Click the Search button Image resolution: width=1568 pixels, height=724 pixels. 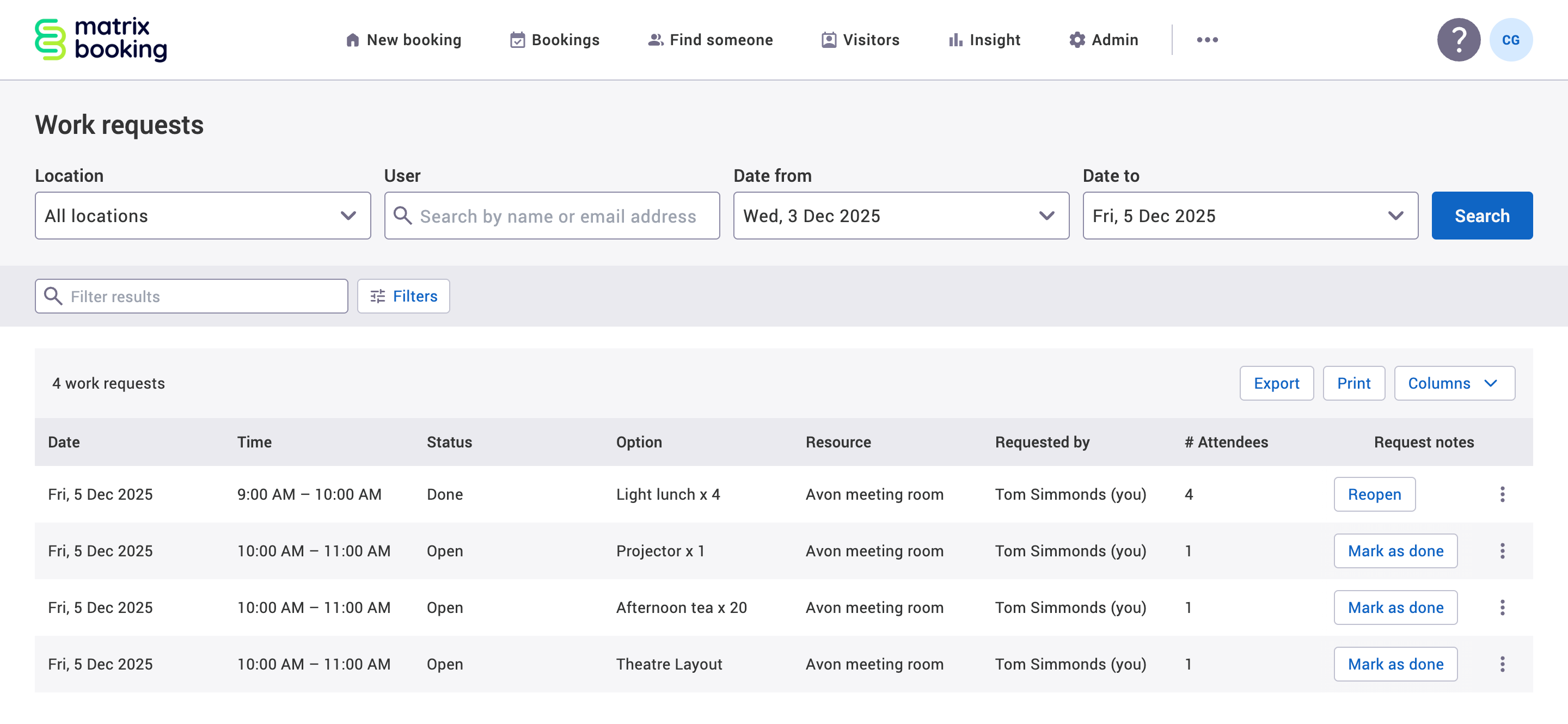(1481, 216)
